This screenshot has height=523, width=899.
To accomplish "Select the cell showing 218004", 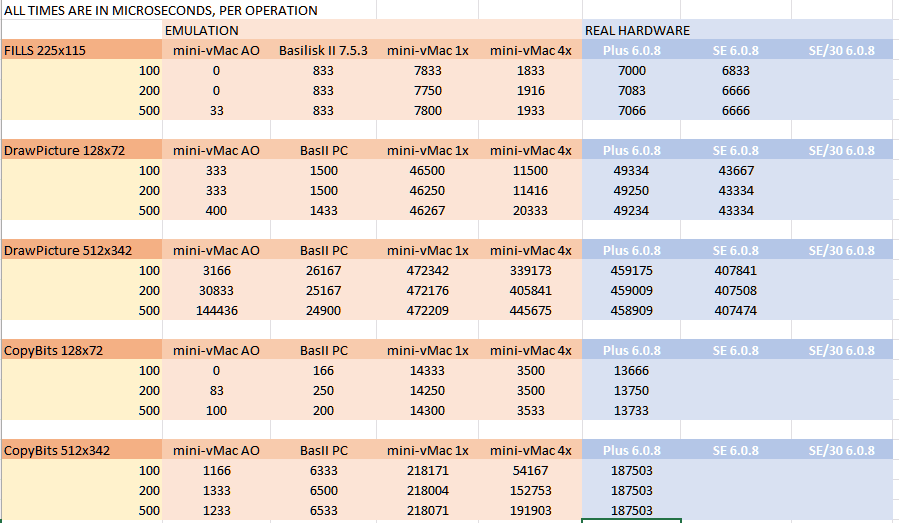I will click(428, 491).
